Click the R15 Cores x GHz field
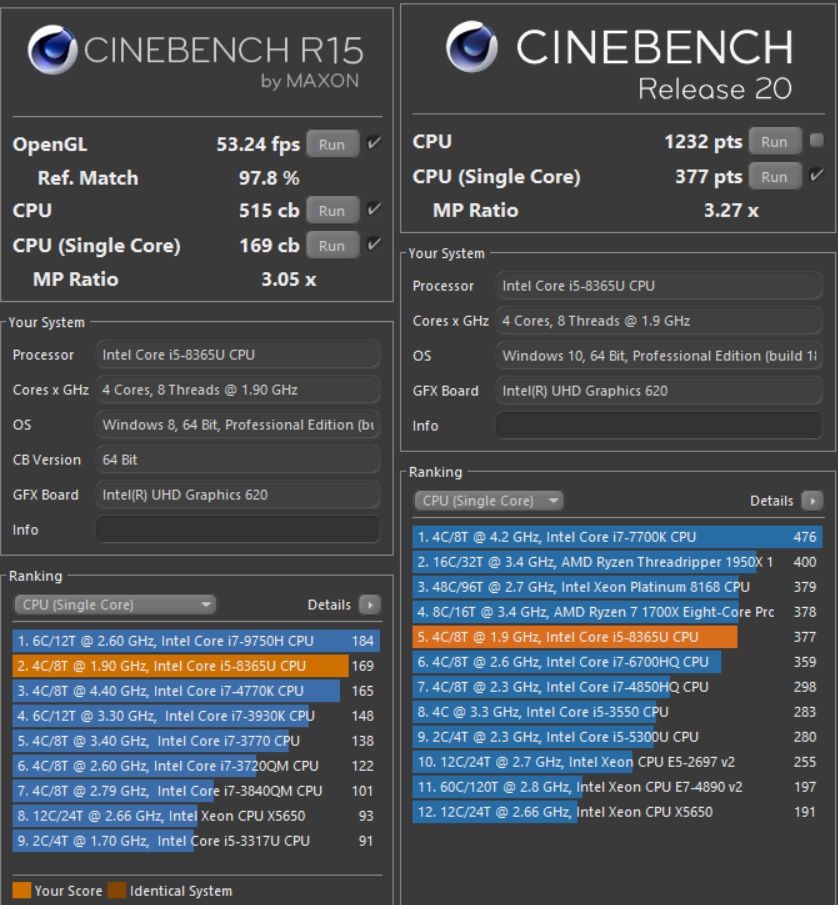The height and width of the screenshot is (905, 838). point(238,390)
